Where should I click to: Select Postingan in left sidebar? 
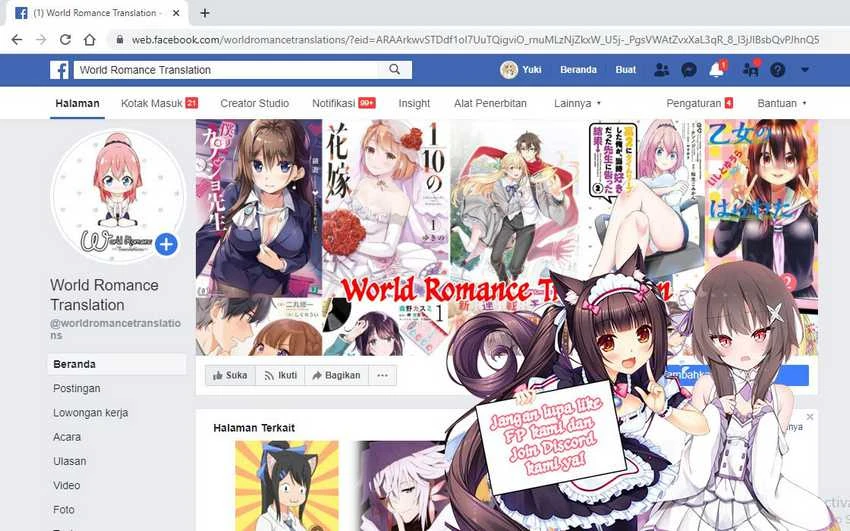point(76,388)
